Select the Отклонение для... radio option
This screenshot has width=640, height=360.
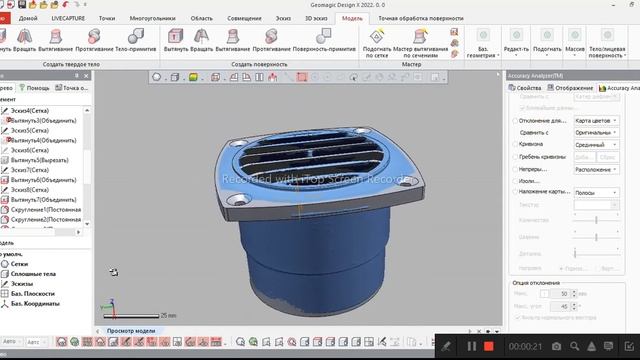(x=515, y=121)
